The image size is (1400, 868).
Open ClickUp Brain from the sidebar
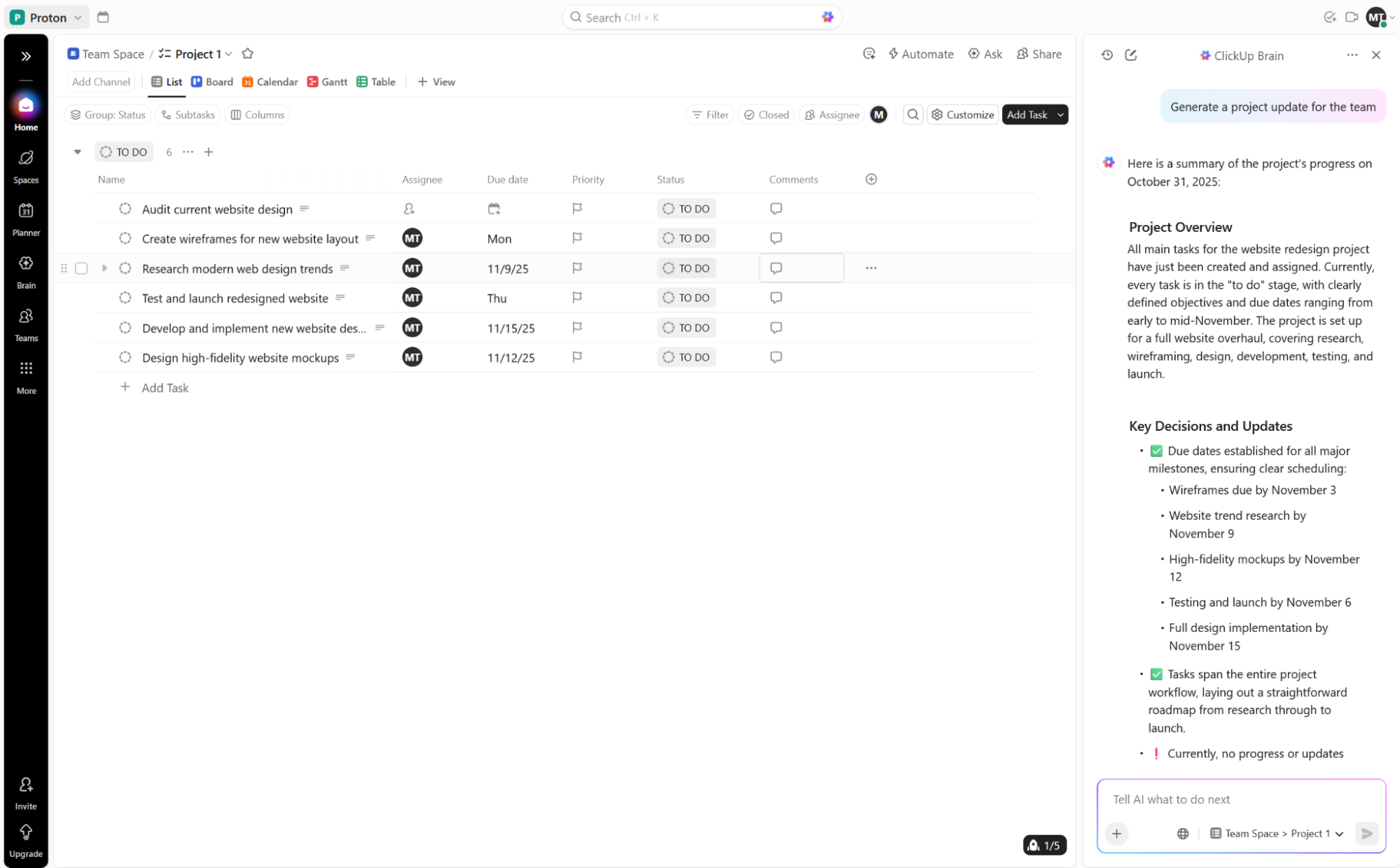26,270
